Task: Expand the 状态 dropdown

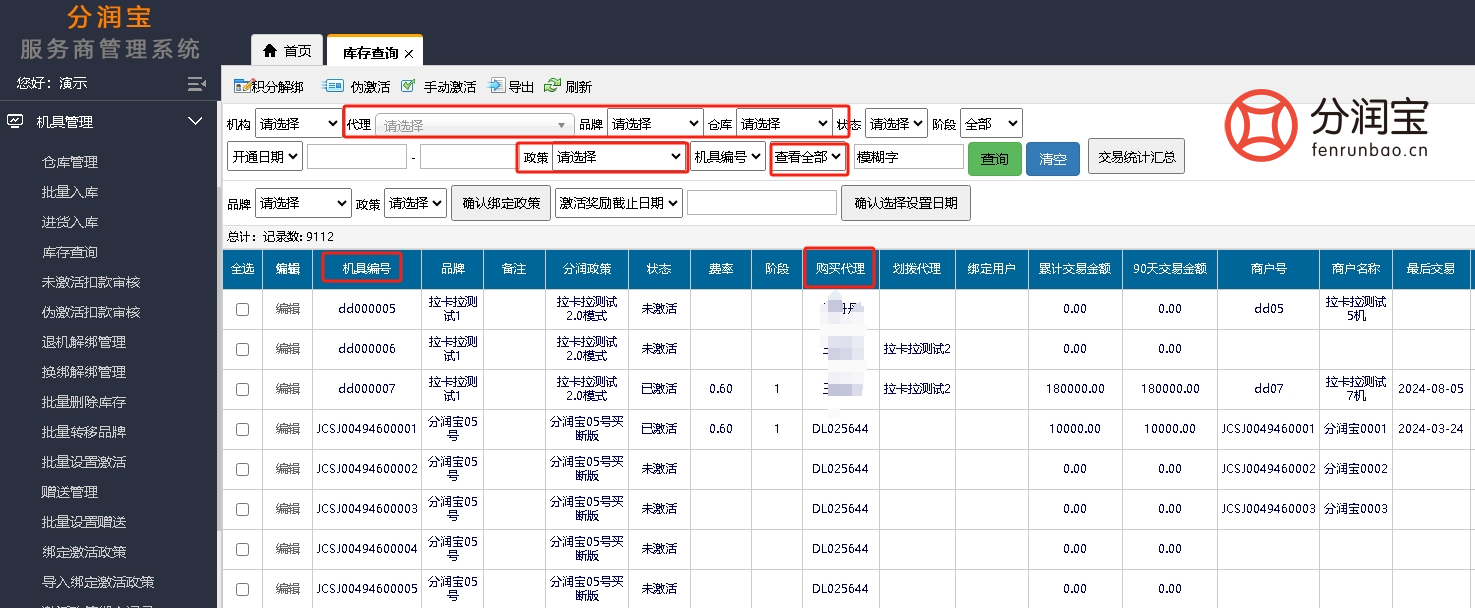Action: click(894, 122)
